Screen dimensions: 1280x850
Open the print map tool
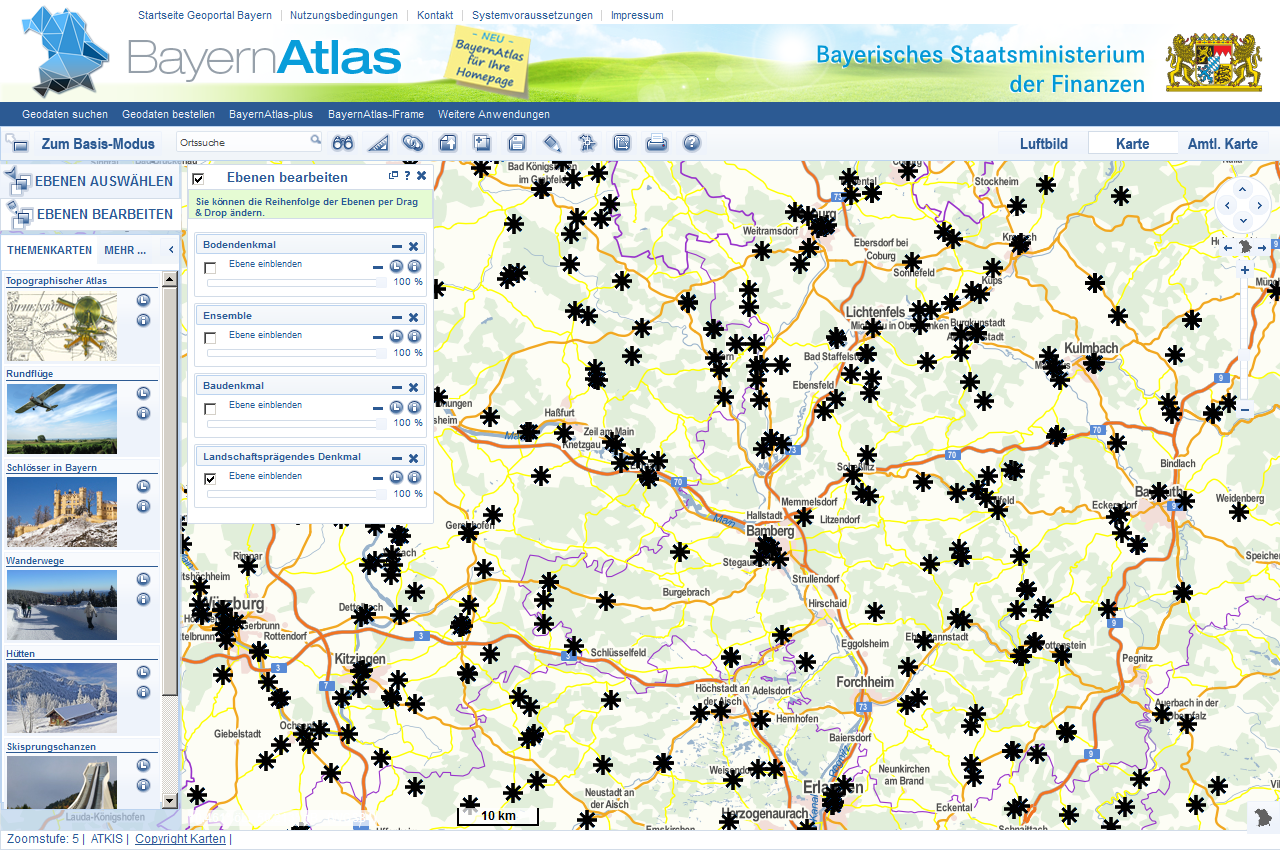pyautogui.click(x=656, y=143)
